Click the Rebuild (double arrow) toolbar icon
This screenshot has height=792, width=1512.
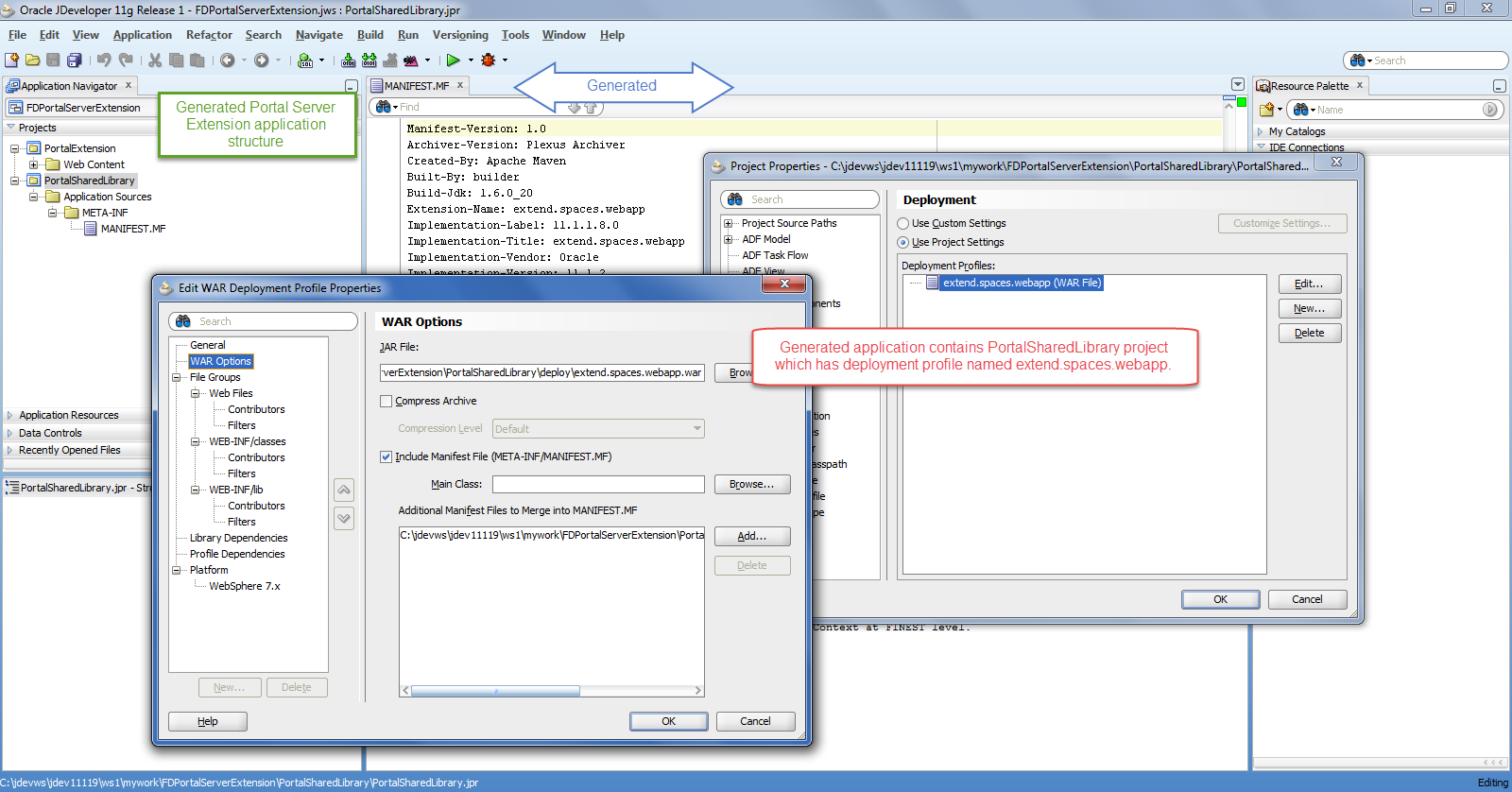click(369, 60)
